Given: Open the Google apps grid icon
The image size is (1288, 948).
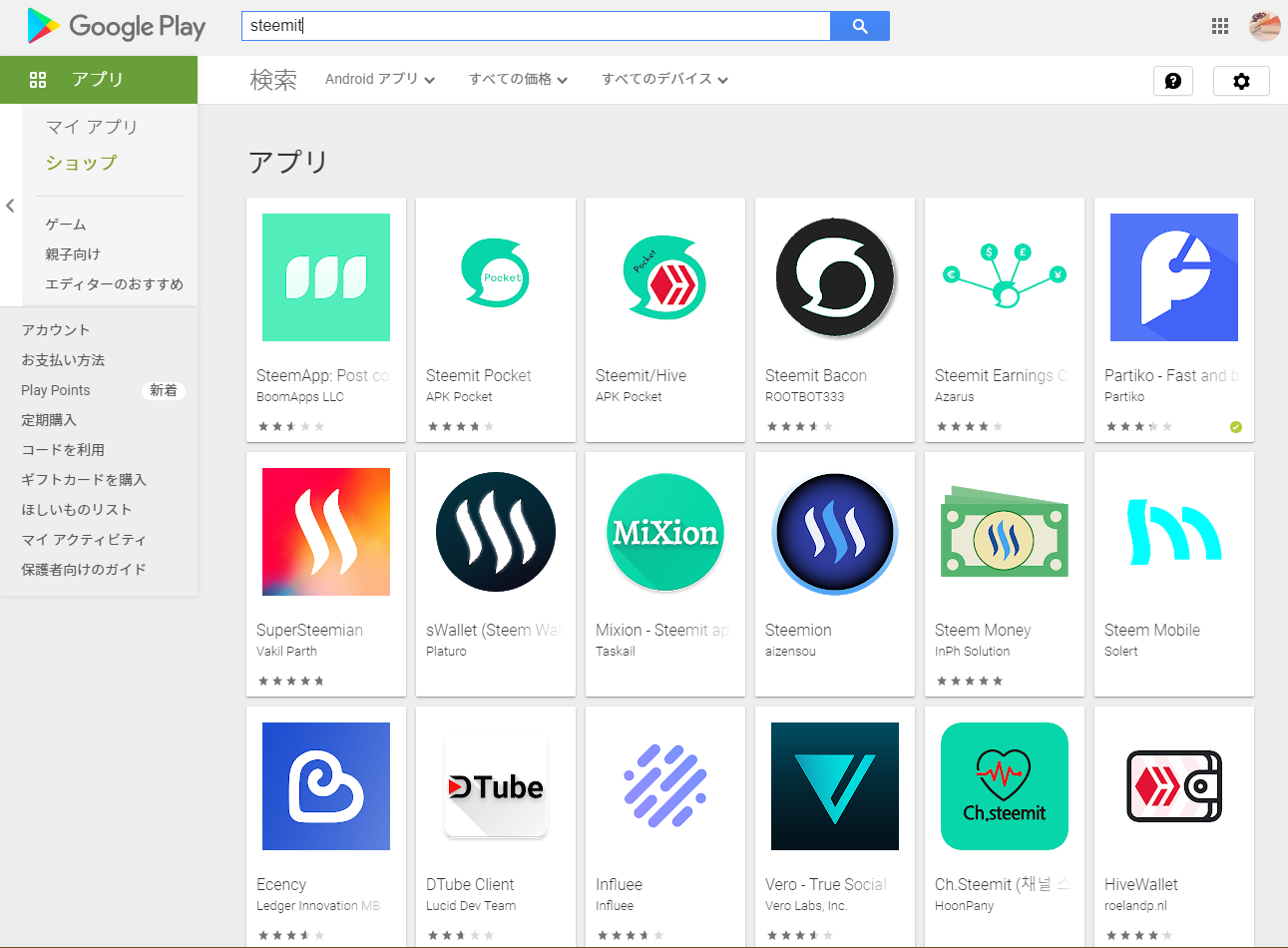Looking at the screenshot, I should pos(1220,26).
